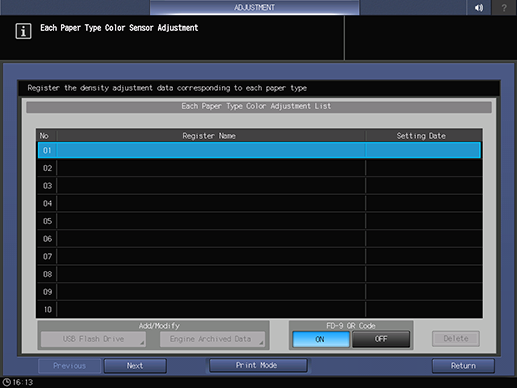Select row 07 in the adjustment list
The image size is (517, 388).
(x=259, y=256)
